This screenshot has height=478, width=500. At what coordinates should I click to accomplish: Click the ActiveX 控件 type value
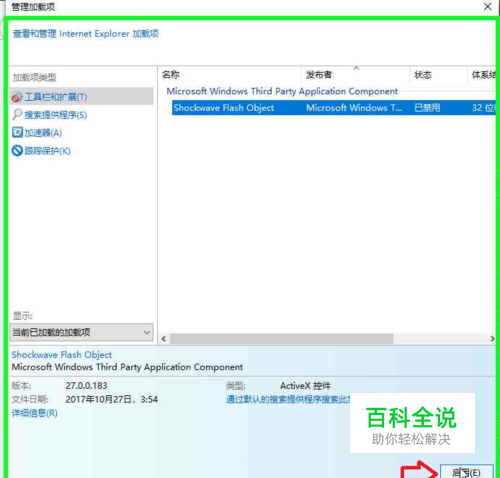pos(305,386)
